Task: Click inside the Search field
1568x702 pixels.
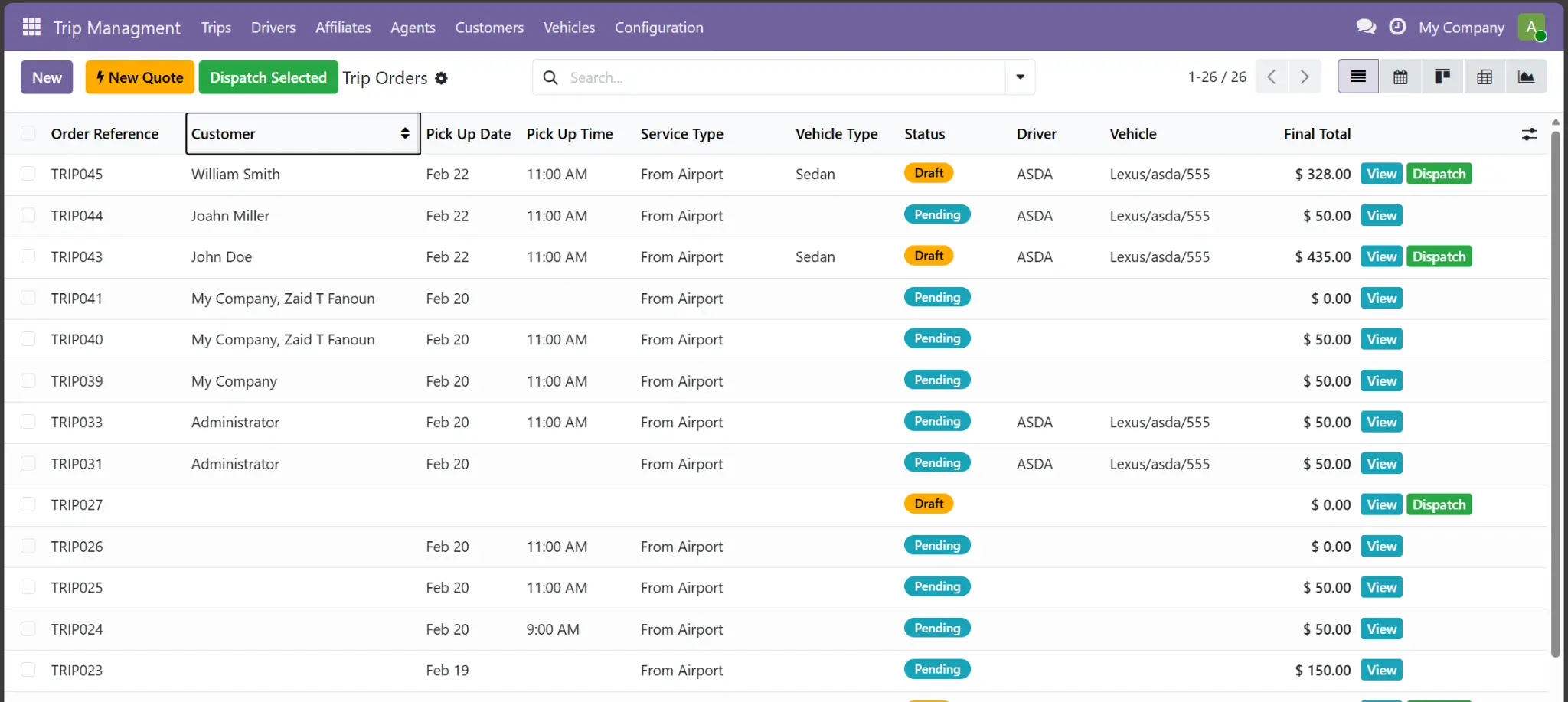Action: tap(766, 77)
